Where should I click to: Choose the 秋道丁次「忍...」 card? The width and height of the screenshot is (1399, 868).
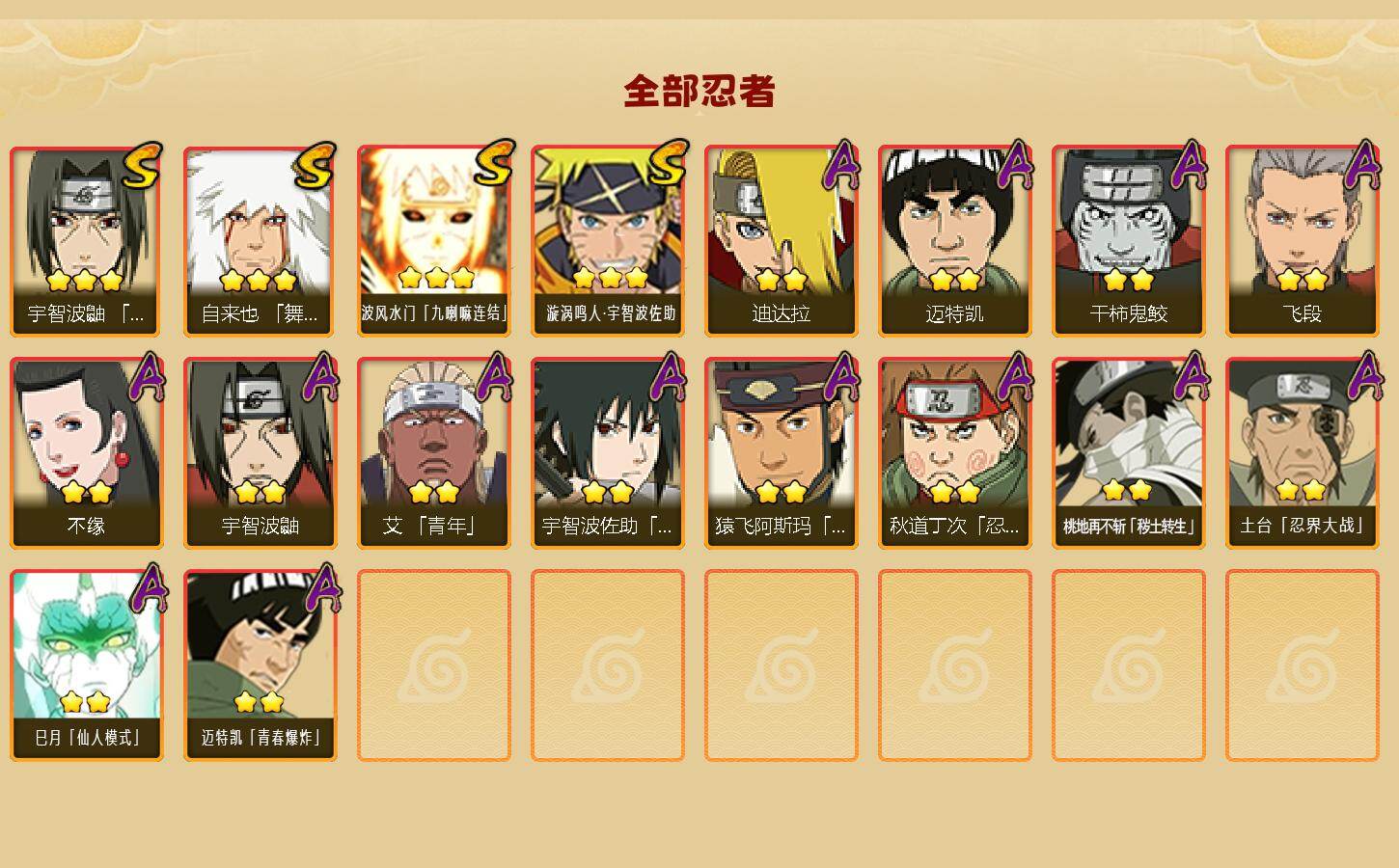pos(954,453)
